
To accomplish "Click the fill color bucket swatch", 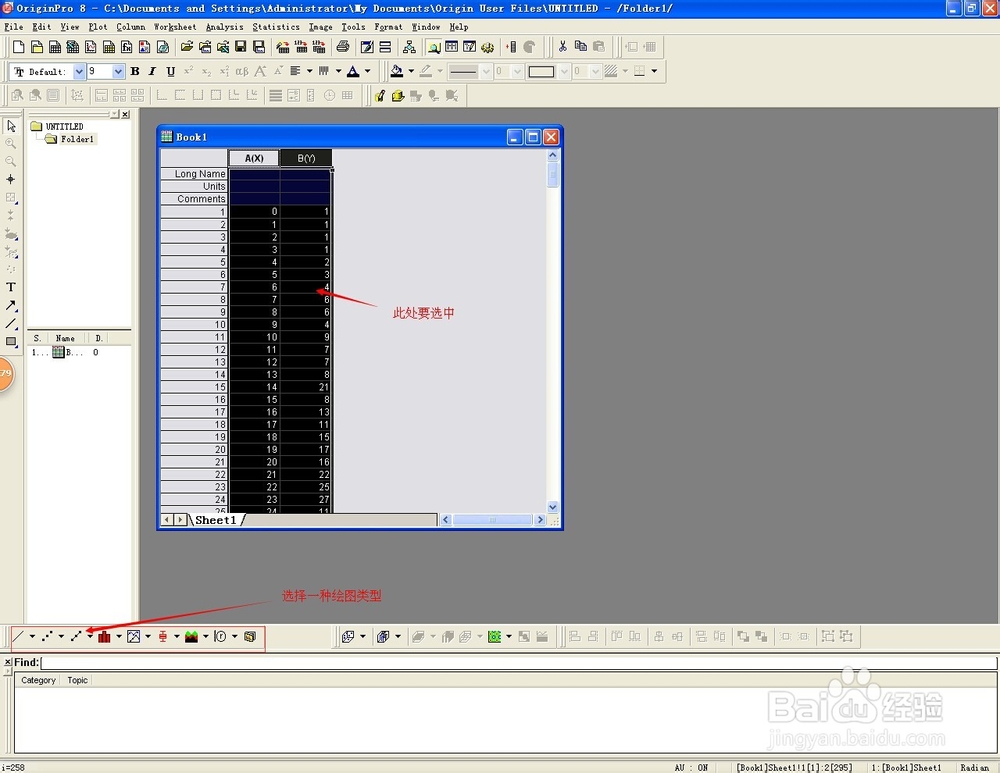I will click(x=397, y=71).
